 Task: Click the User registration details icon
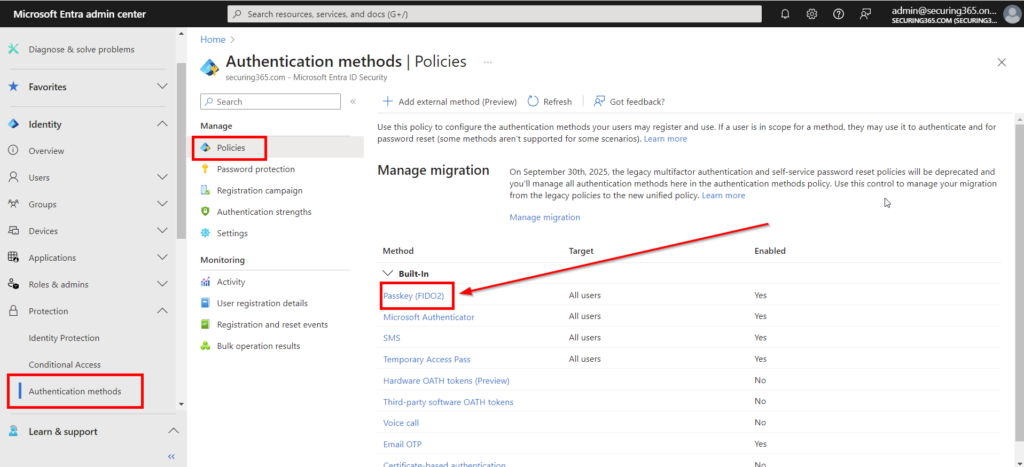coord(205,303)
